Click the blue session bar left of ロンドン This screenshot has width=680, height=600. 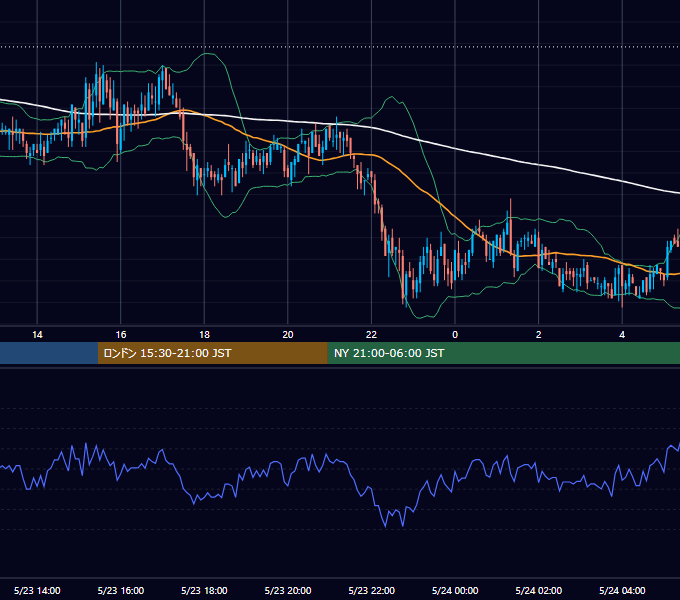(49, 353)
